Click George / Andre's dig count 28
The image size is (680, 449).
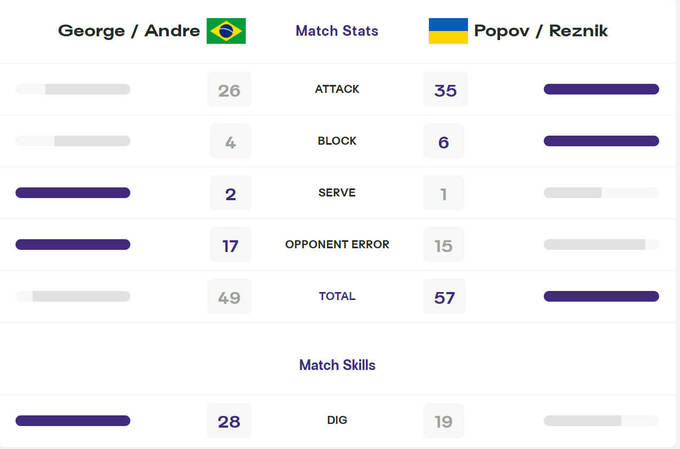[x=230, y=422]
